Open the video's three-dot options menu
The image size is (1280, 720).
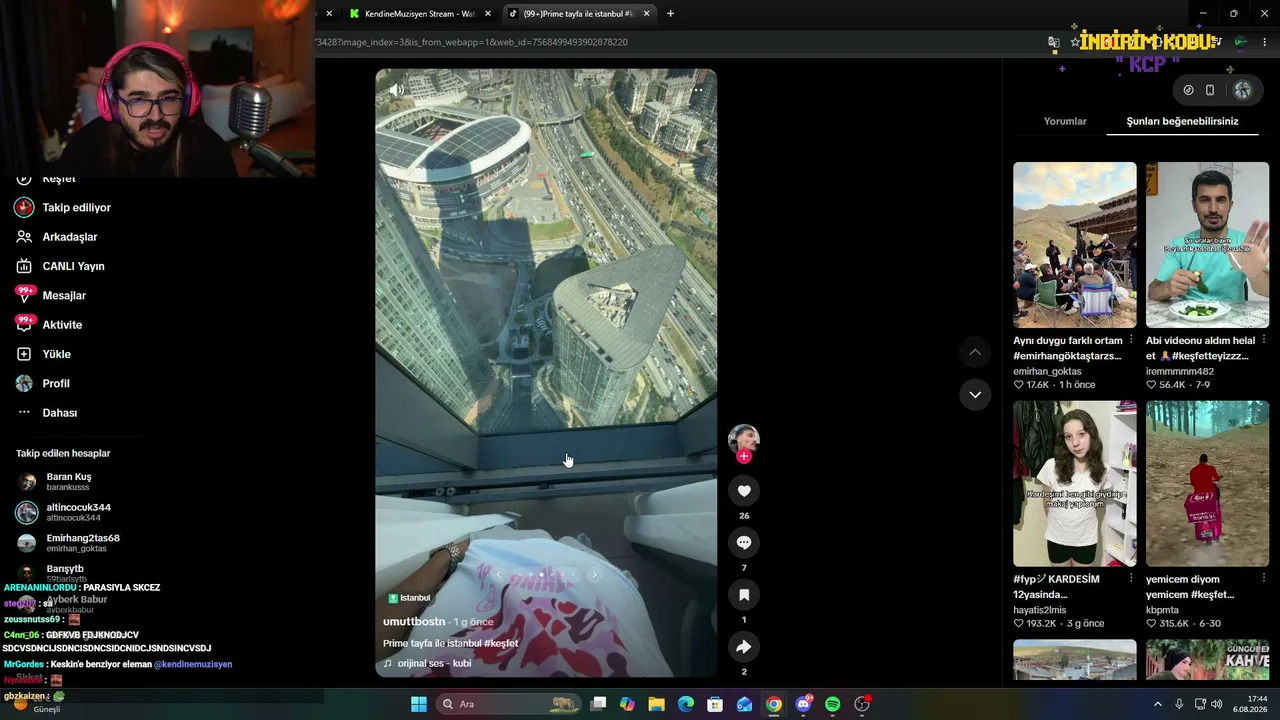tap(697, 89)
